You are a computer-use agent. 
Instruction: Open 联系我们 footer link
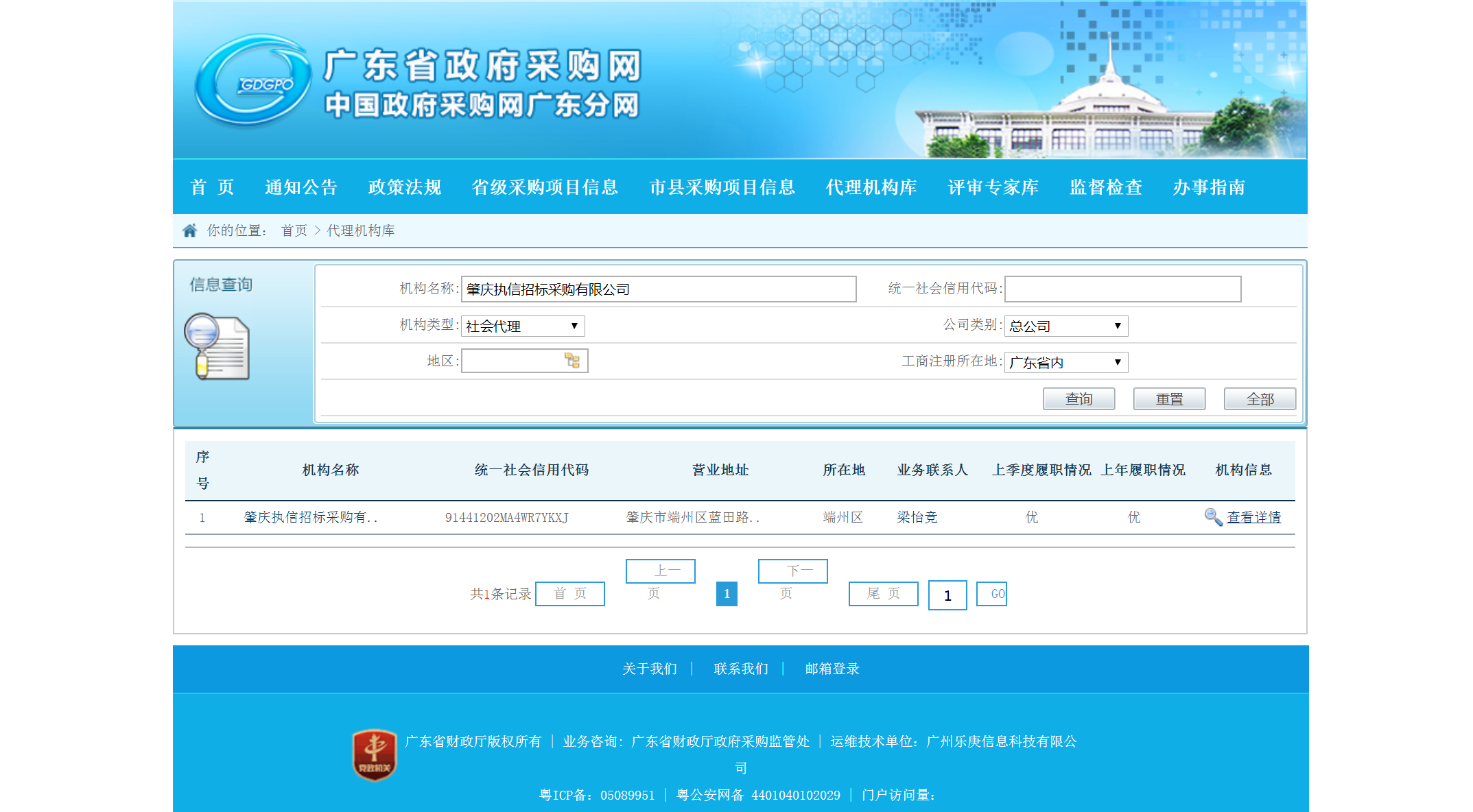click(741, 669)
